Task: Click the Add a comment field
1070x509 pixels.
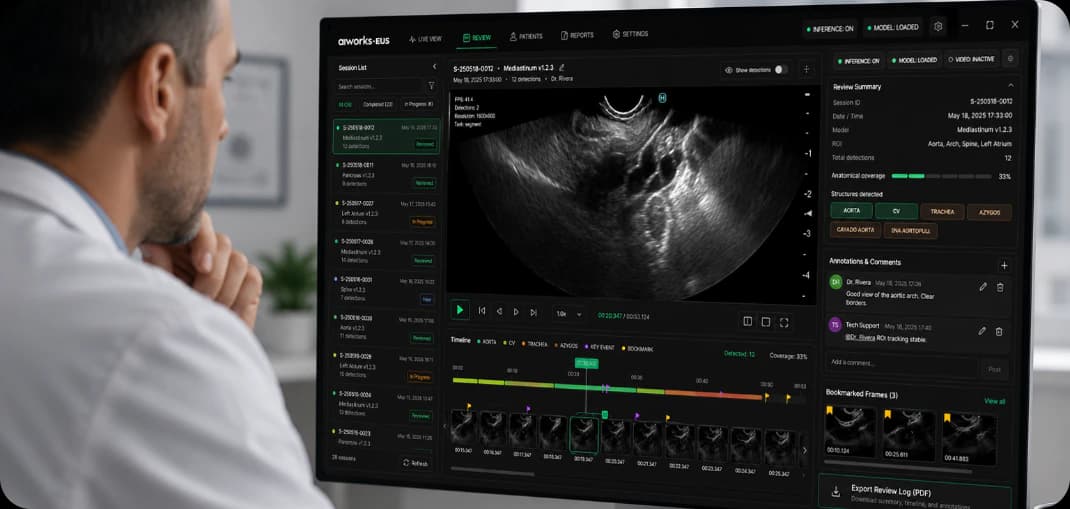Action: [x=901, y=363]
